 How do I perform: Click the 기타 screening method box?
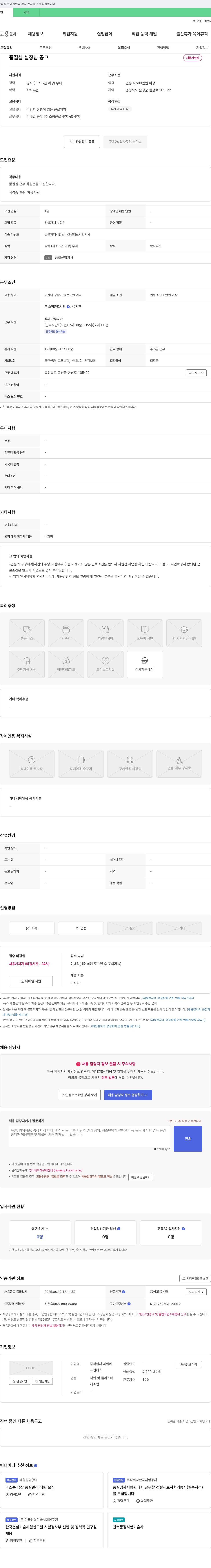[179, 928]
